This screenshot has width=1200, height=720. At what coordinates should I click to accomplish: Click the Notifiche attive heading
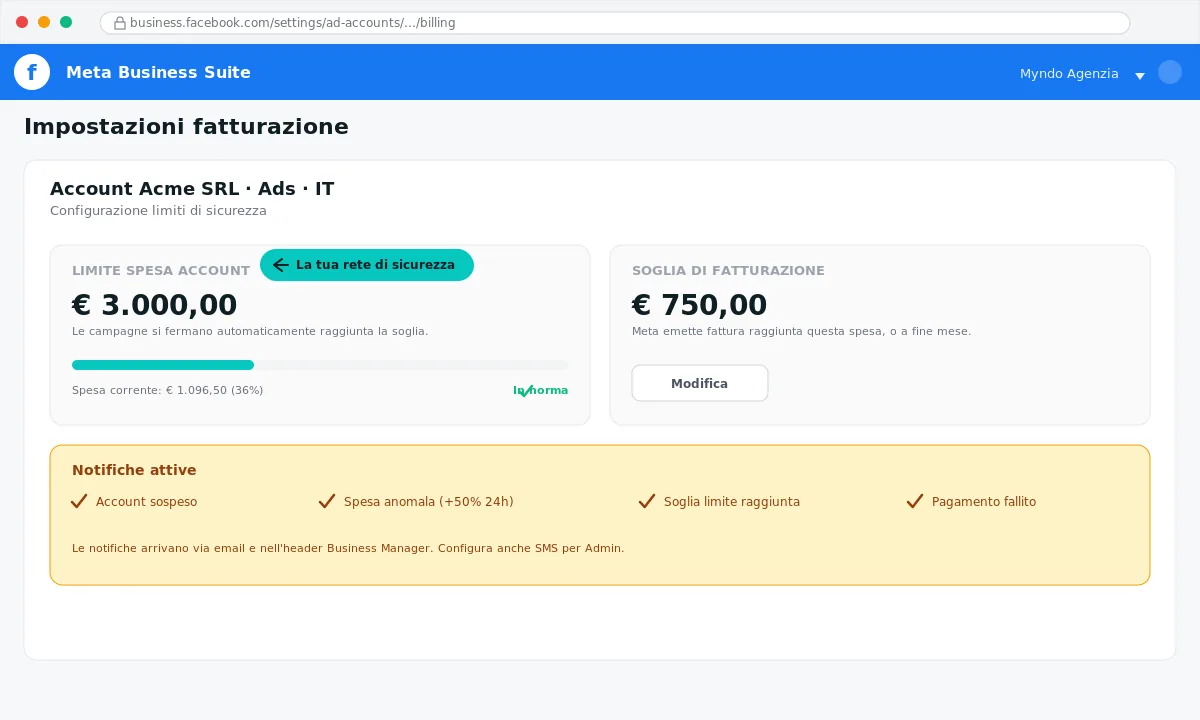(x=134, y=470)
